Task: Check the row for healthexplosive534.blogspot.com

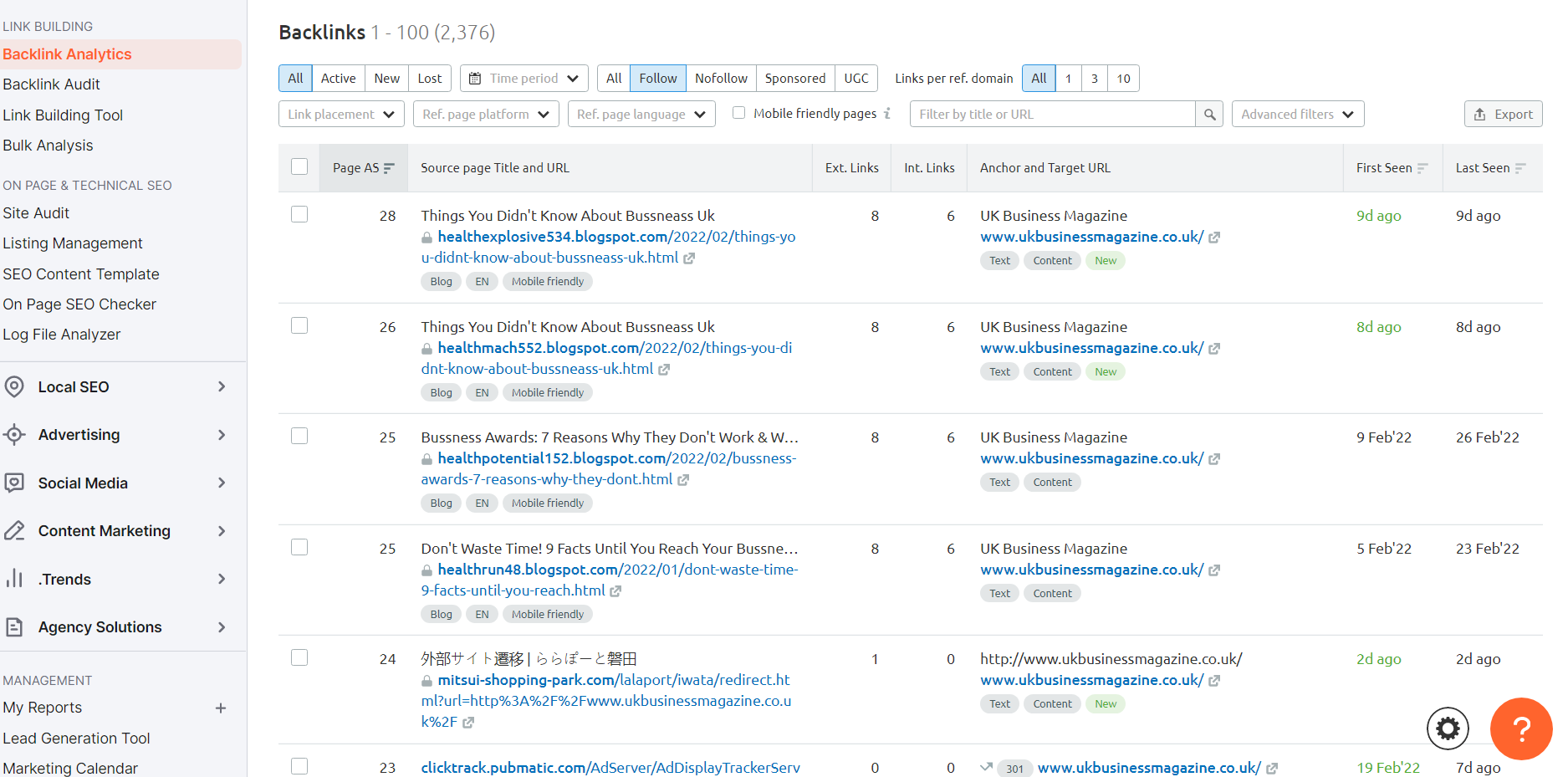Action: (x=299, y=214)
